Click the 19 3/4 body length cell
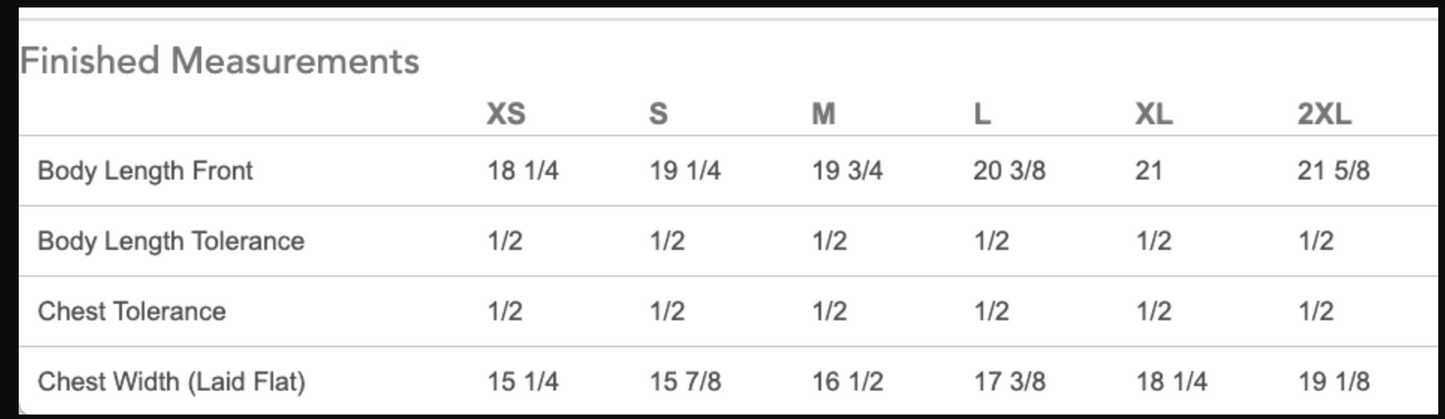1445x419 pixels. coord(847,171)
